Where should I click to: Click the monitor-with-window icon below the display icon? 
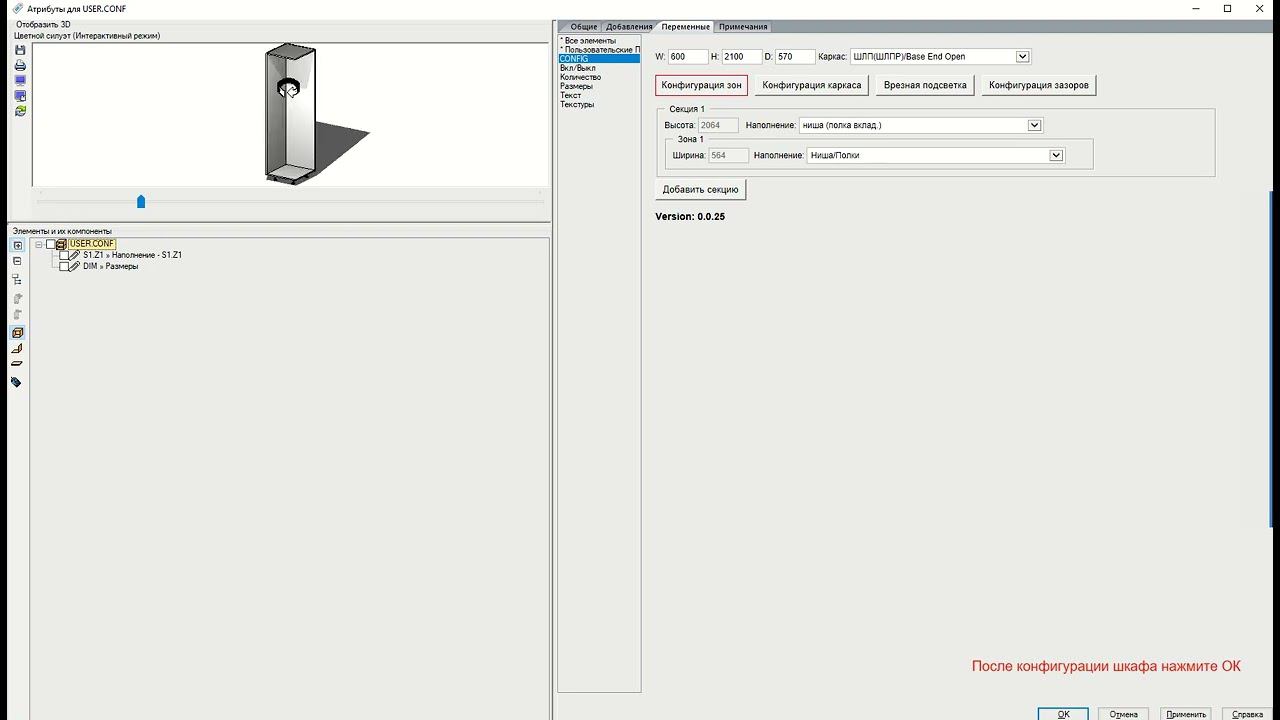(x=20, y=96)
